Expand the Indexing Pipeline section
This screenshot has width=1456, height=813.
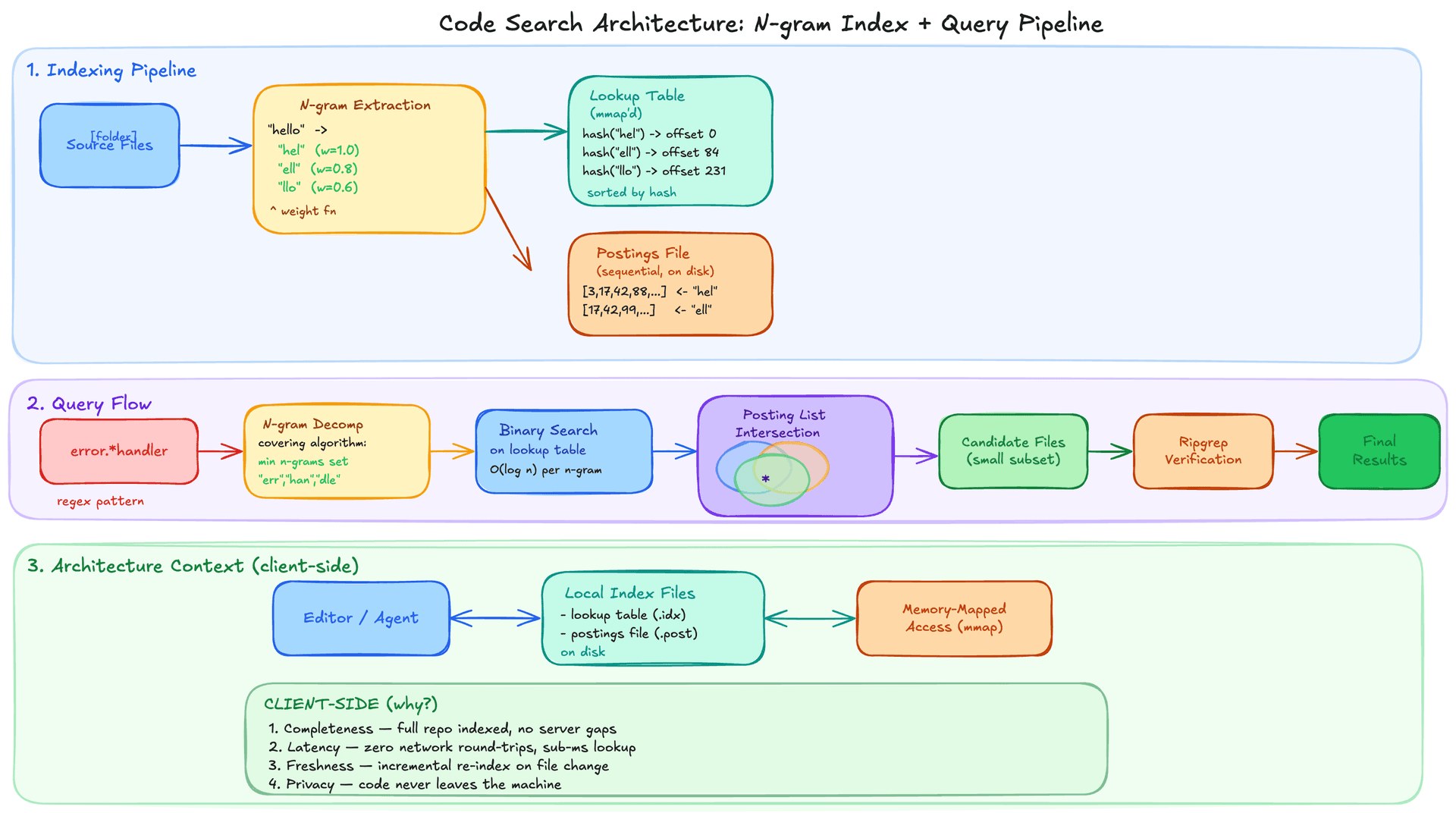point(111,70)
